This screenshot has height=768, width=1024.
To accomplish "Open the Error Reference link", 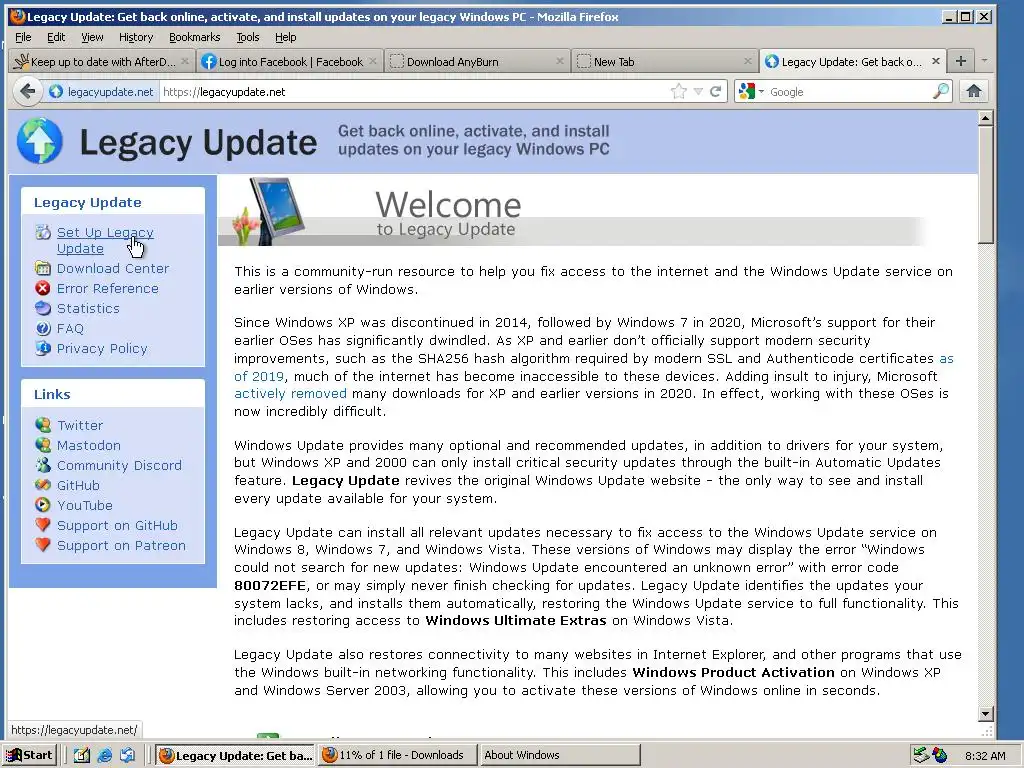I will tap(108, 288).
